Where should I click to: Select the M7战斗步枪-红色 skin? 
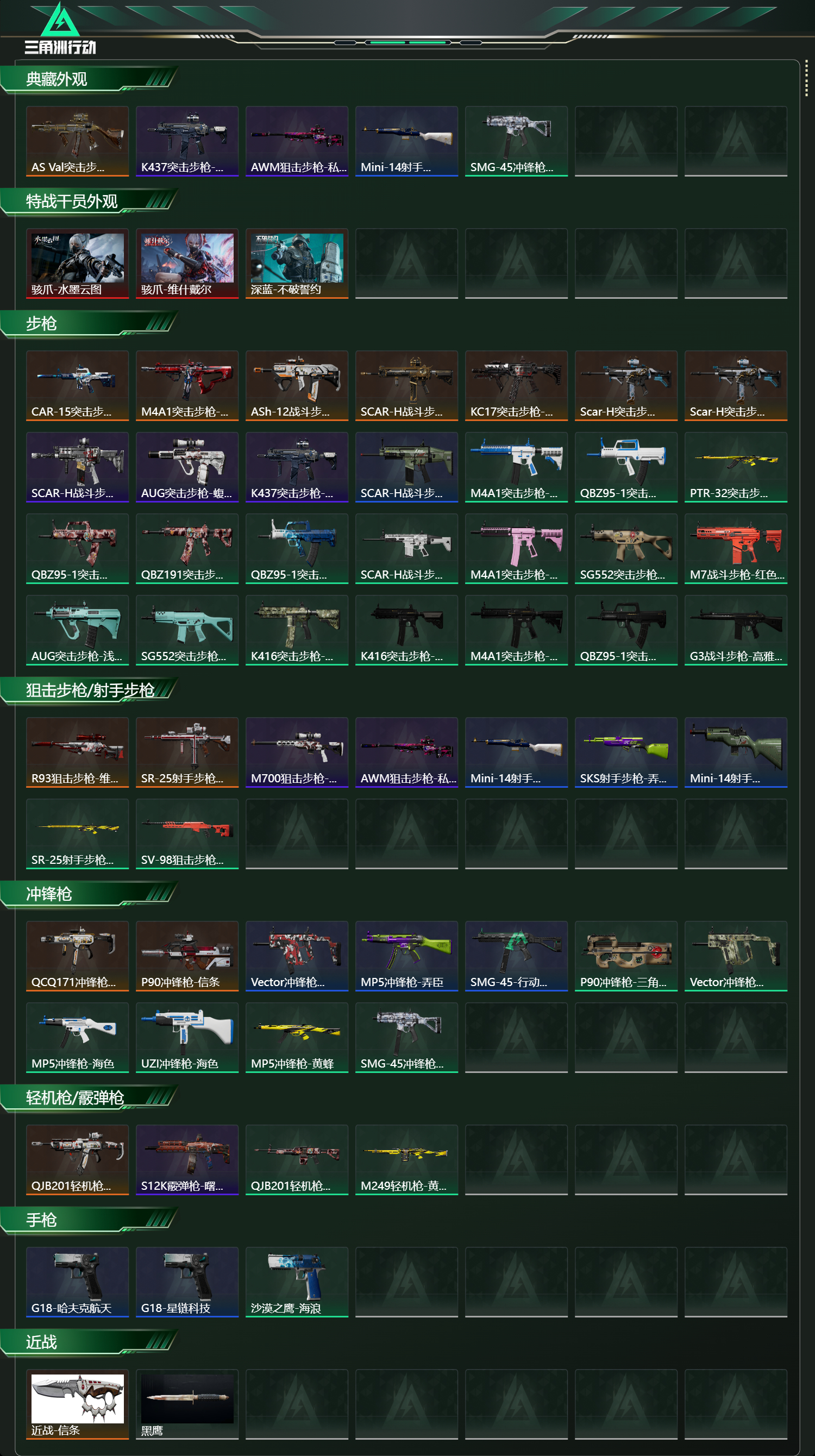(735, 548)
